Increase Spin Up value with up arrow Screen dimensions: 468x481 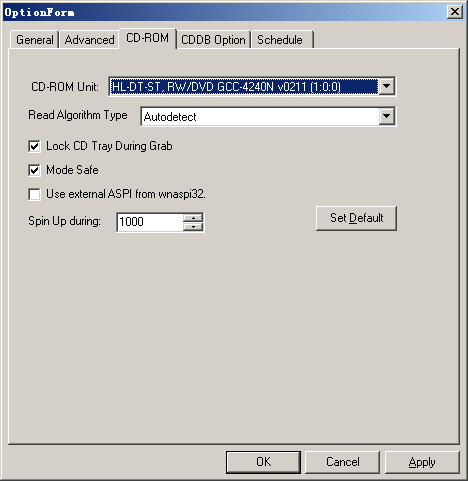pyautogui.click(x=193, y=218)
